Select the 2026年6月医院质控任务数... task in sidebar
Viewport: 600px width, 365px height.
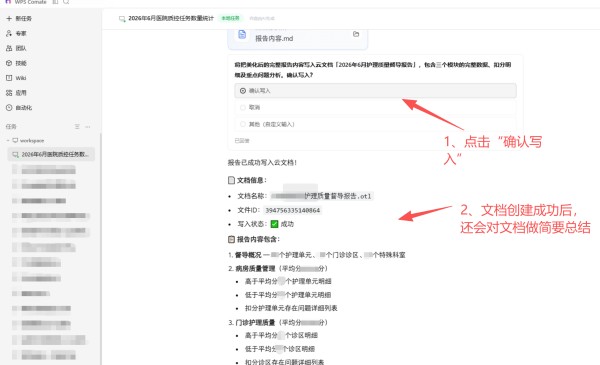click(51, 155)
